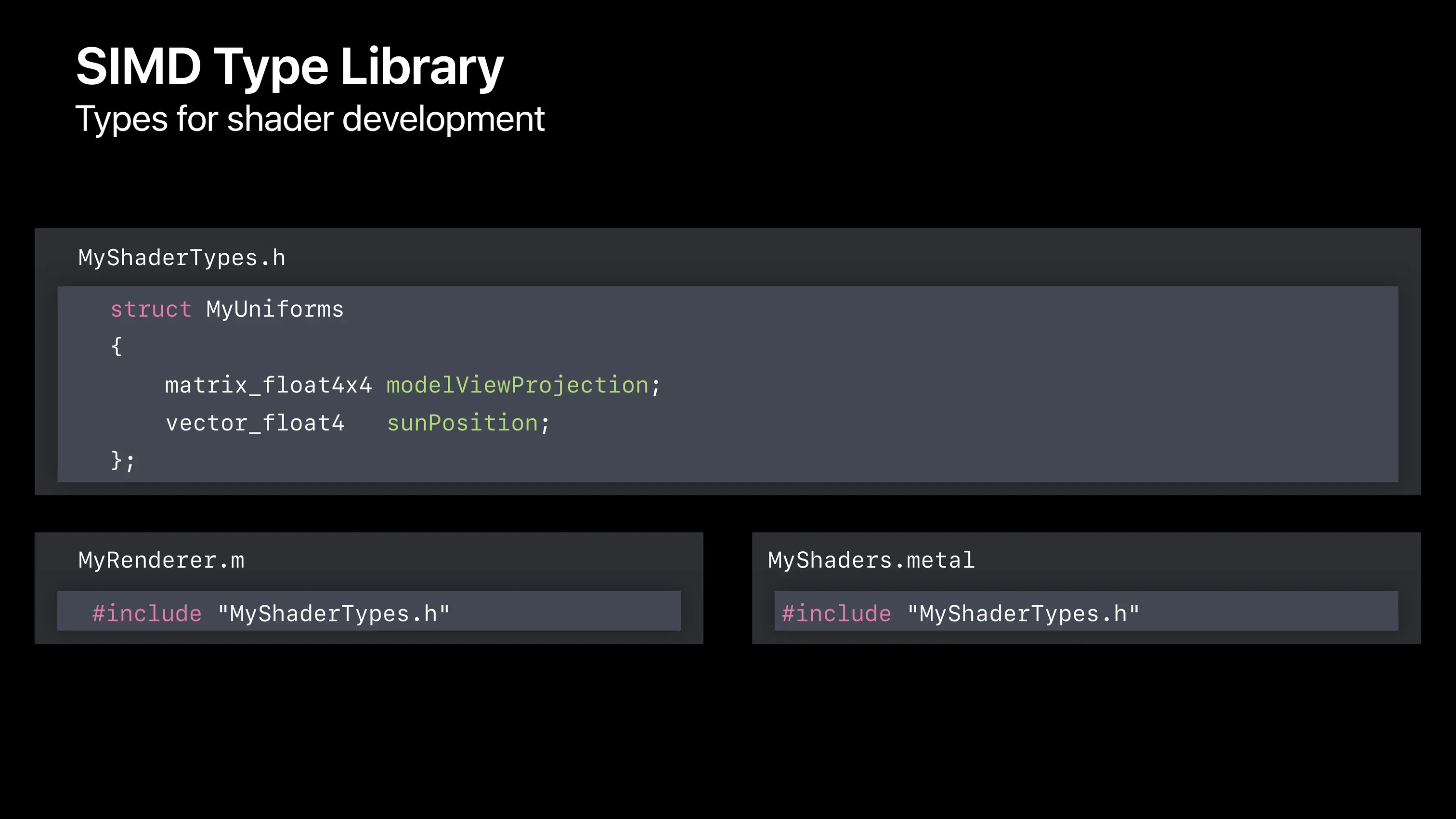The width and height of the screenshot is (1456, 819).
Task: Select the MyUniforms struct name
Action: pyautogui.click(x=275, y=310)
